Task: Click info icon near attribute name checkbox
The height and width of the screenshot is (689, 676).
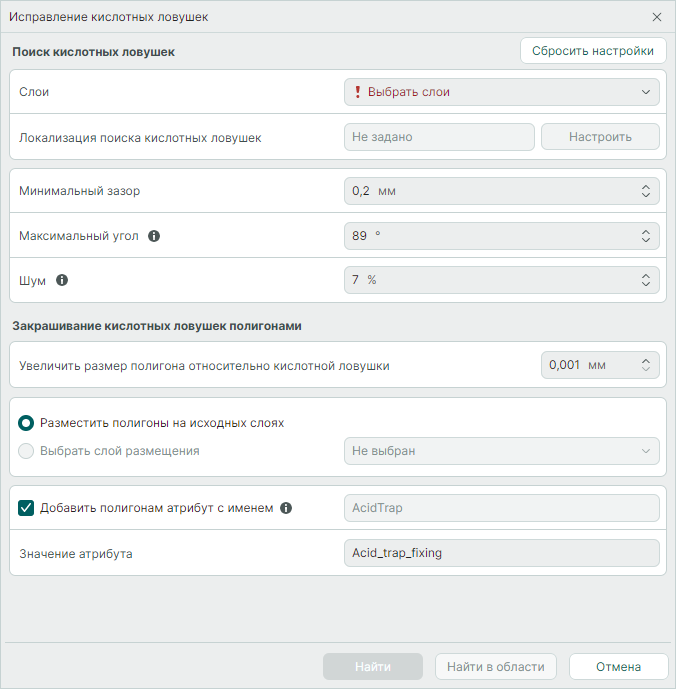Action: (x=286, y=508)
